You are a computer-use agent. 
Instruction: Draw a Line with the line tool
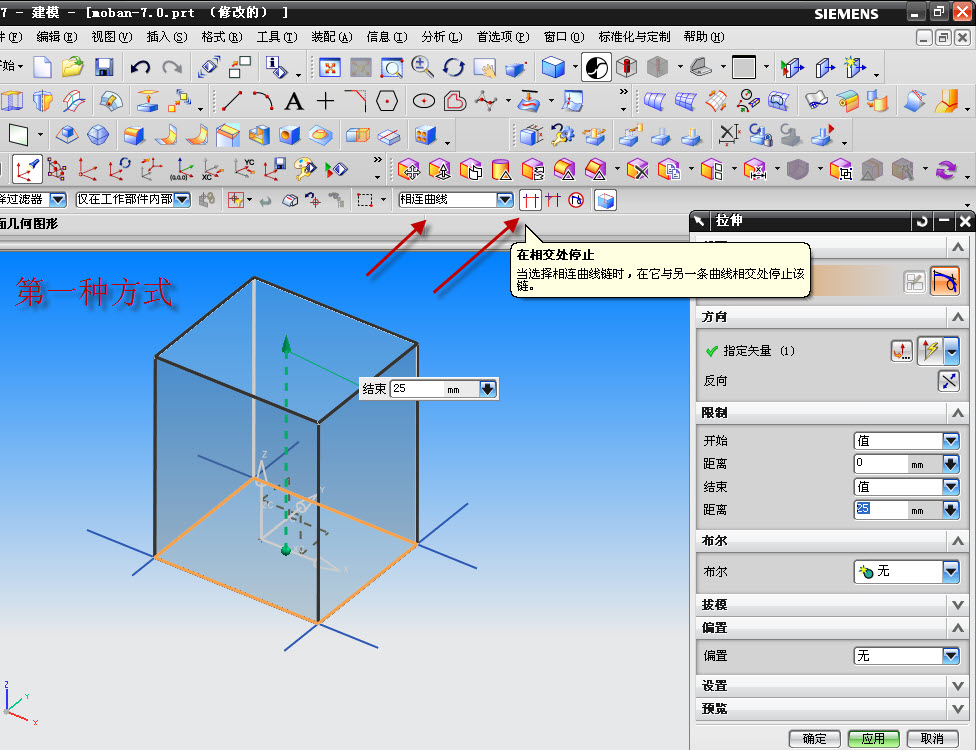tap(232, 100)
